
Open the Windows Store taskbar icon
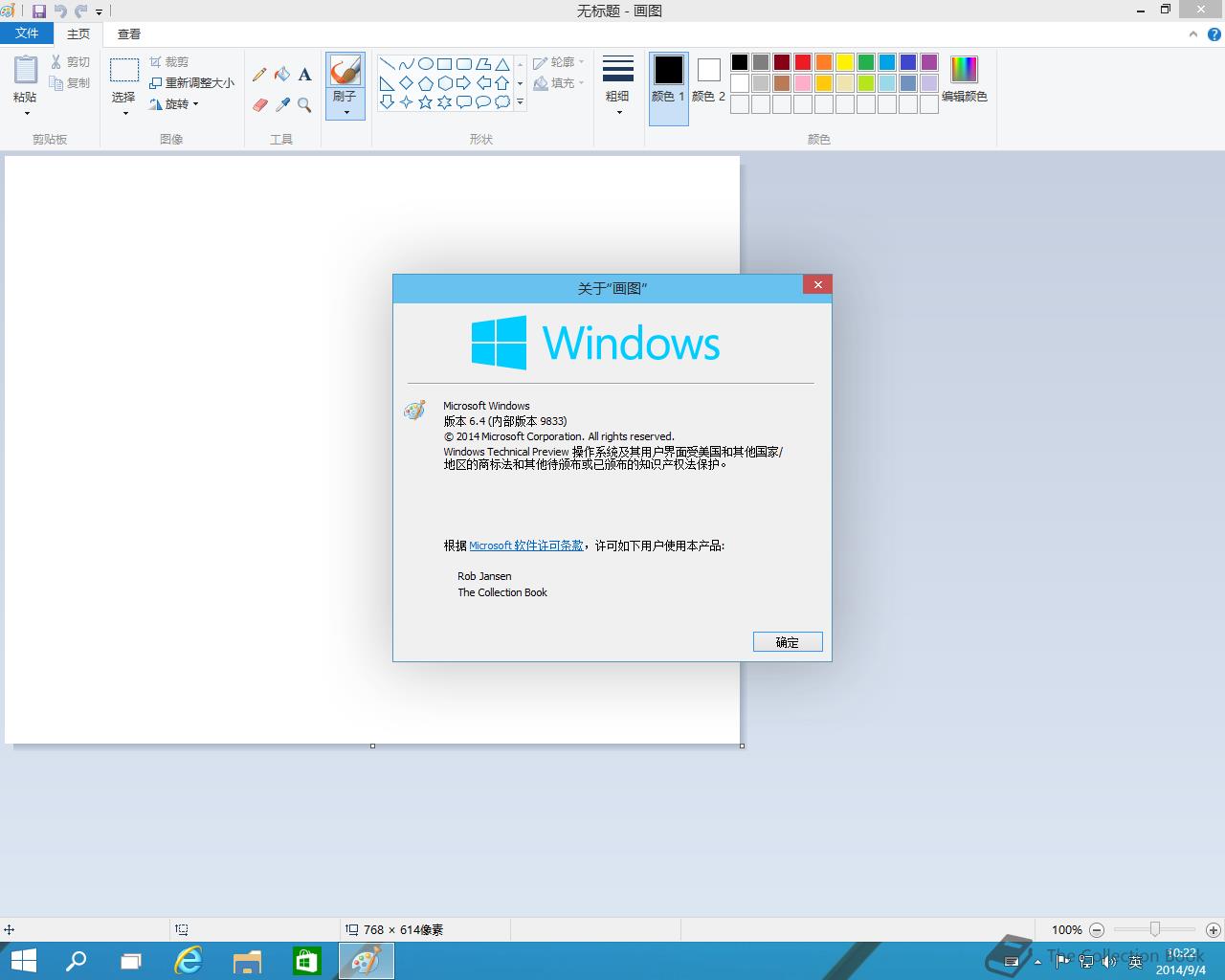click(x=306, y=961)
